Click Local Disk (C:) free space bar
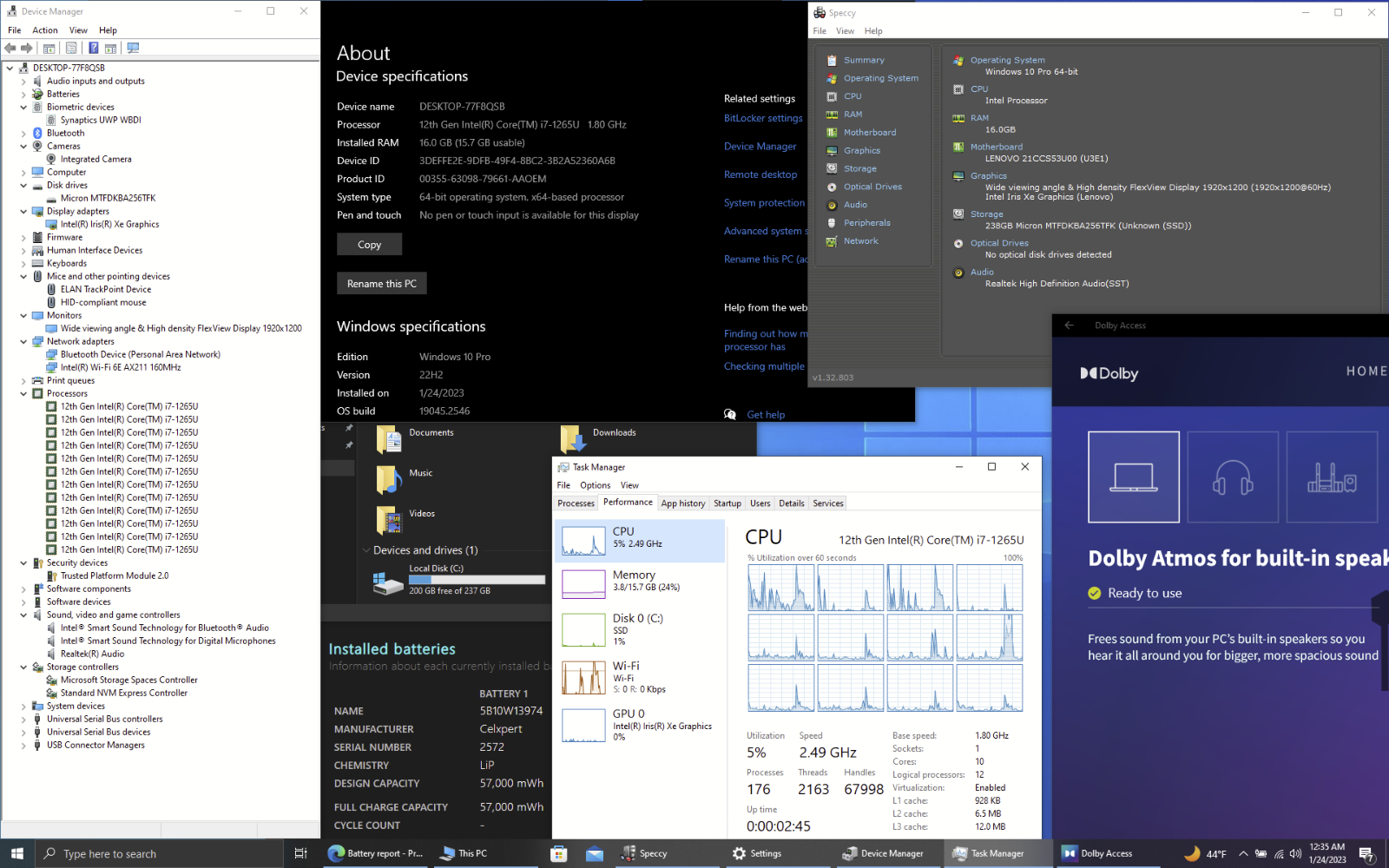Viewport: 1389px width, 868px height. (477, 580)
